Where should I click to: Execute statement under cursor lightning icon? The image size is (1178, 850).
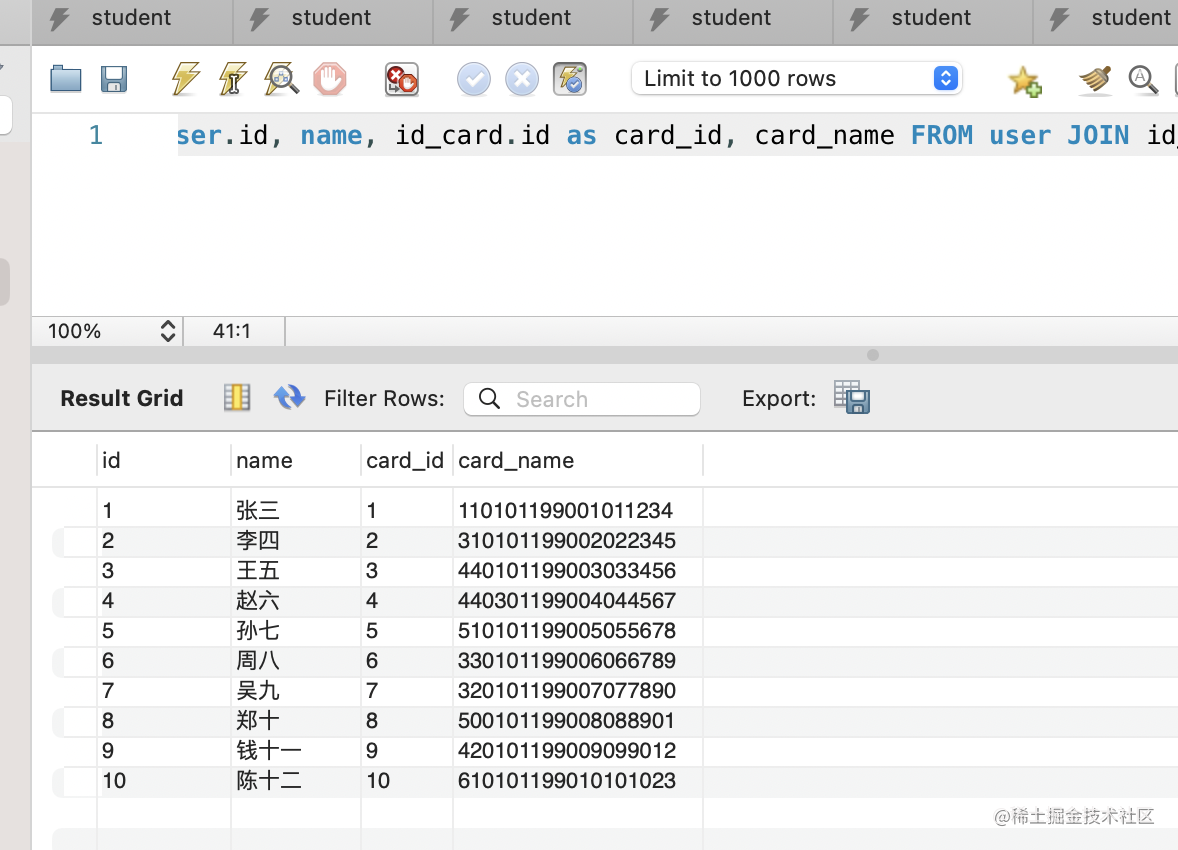coord(233,79)
